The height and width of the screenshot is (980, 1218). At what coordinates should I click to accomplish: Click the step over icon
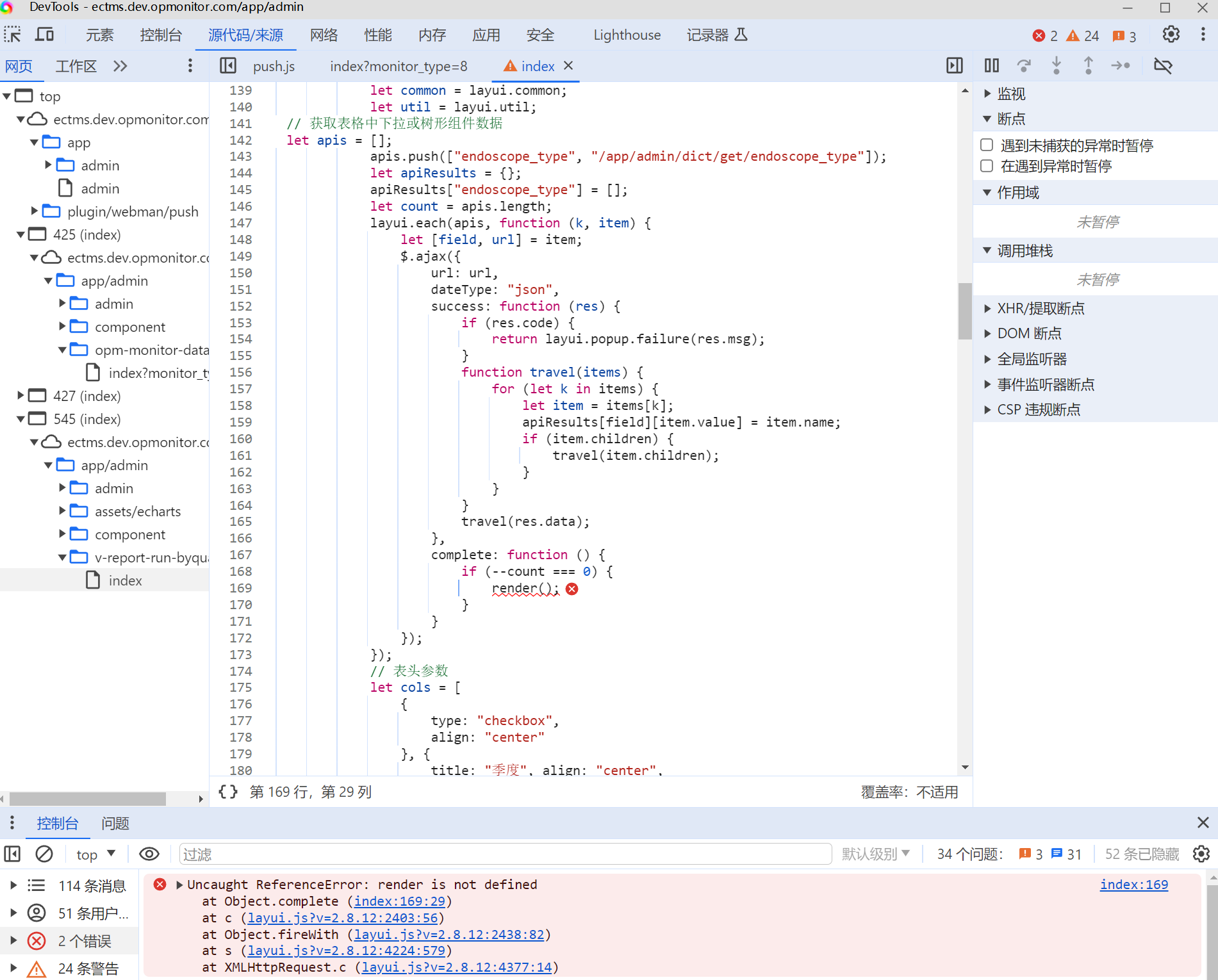[x=1024, y=65]
